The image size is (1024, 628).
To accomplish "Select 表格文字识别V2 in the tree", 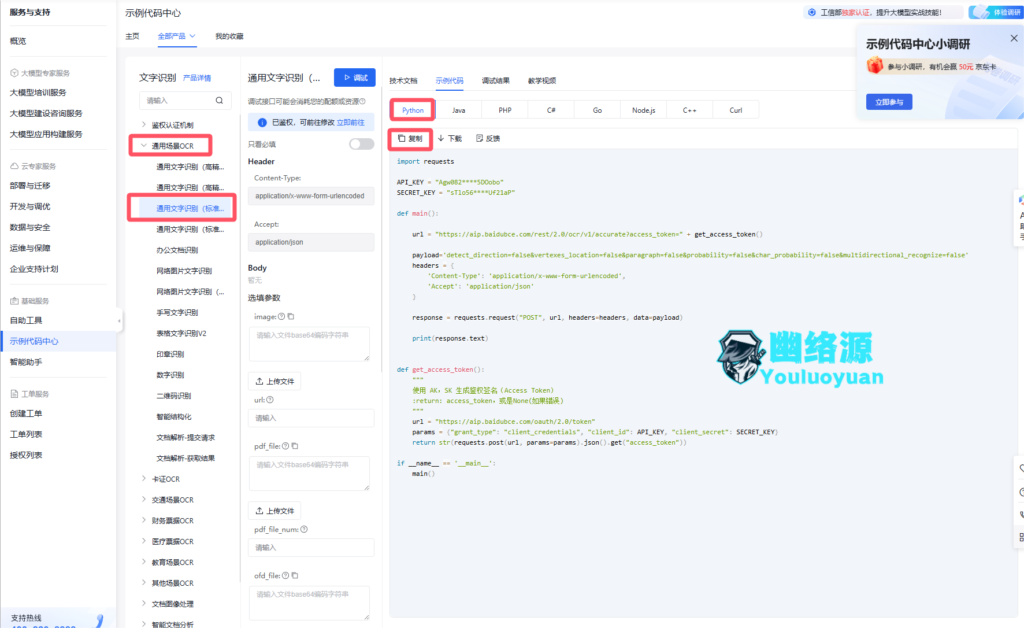I will [x=181, y=334].
